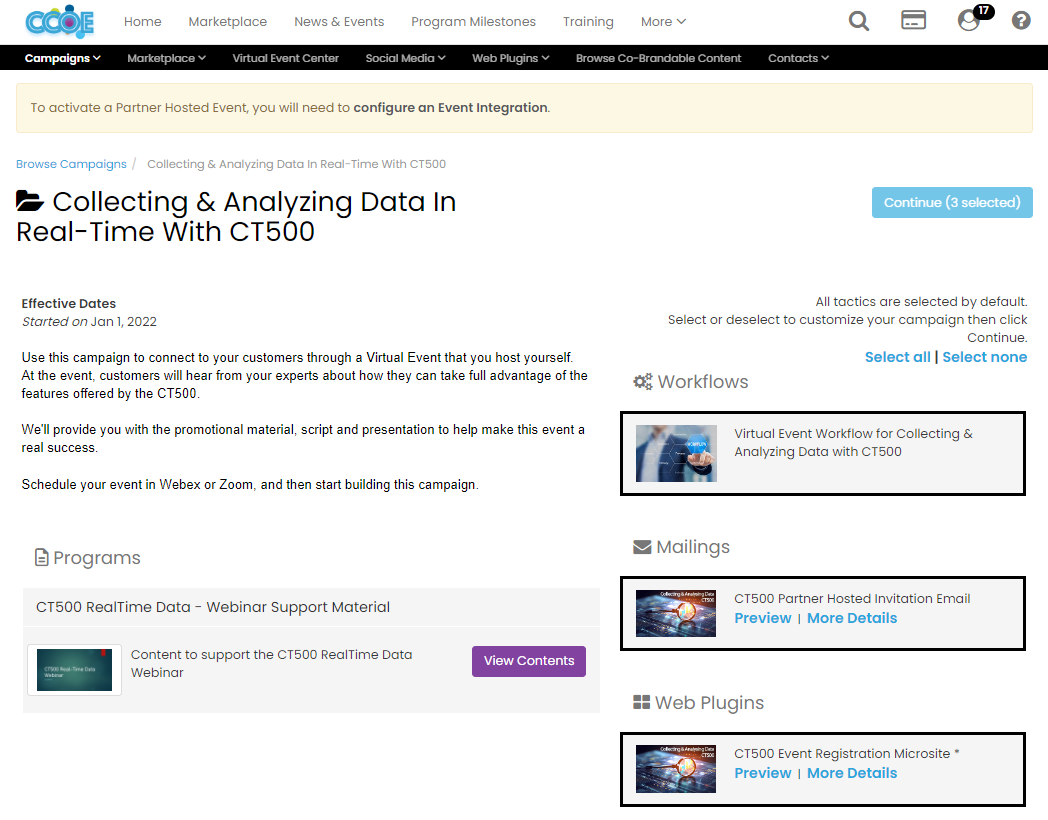Open Marketplace in top navigation
This screenshot has width=1048, height=820.
click(227, 21)
